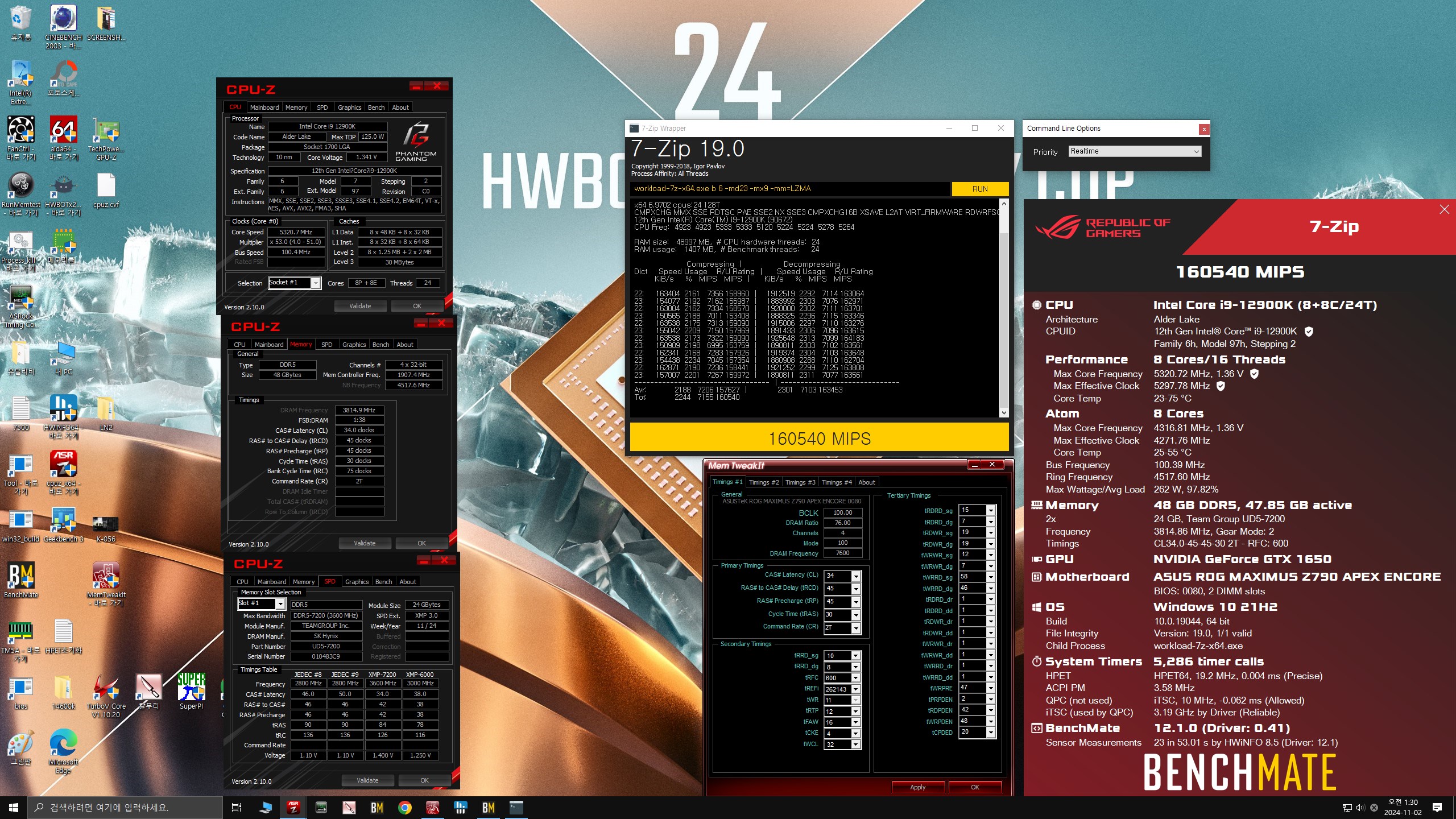Screen dimensions: 1456x819
Task: Close the BenchMate 7-Zip result panel
Action: pyautogui.click(x=1444, y=210)
